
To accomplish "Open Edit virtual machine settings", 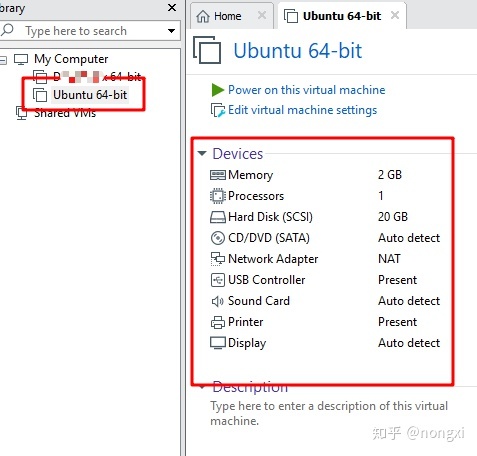I will pyautogui.click(x=303, y=110).
